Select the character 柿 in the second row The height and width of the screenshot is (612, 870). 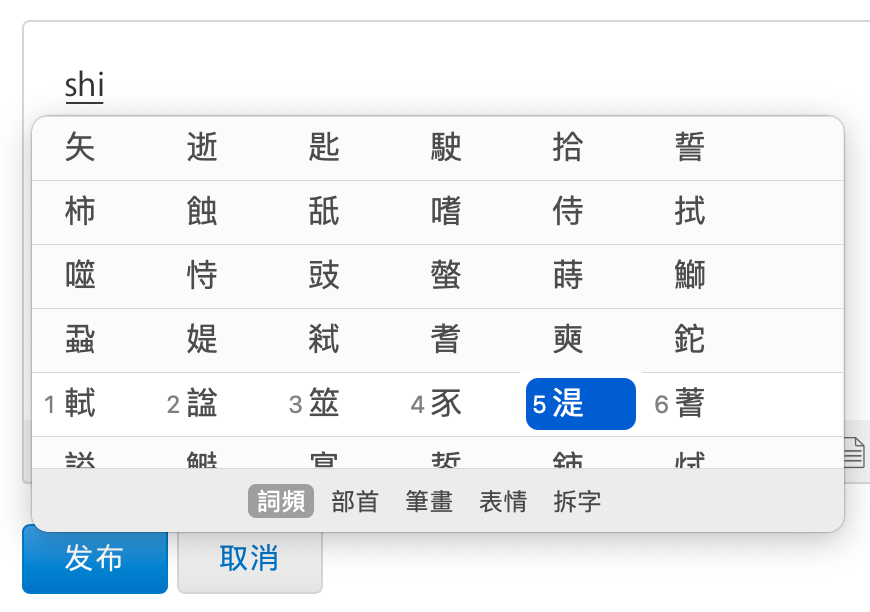(80, 212)
